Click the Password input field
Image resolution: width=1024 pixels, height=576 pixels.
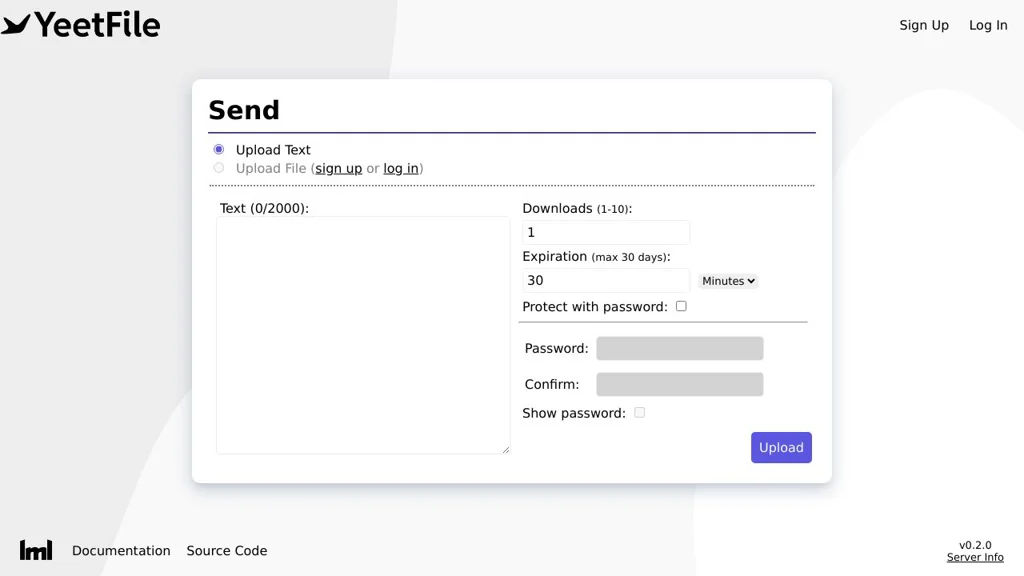[x=680, y=348]
